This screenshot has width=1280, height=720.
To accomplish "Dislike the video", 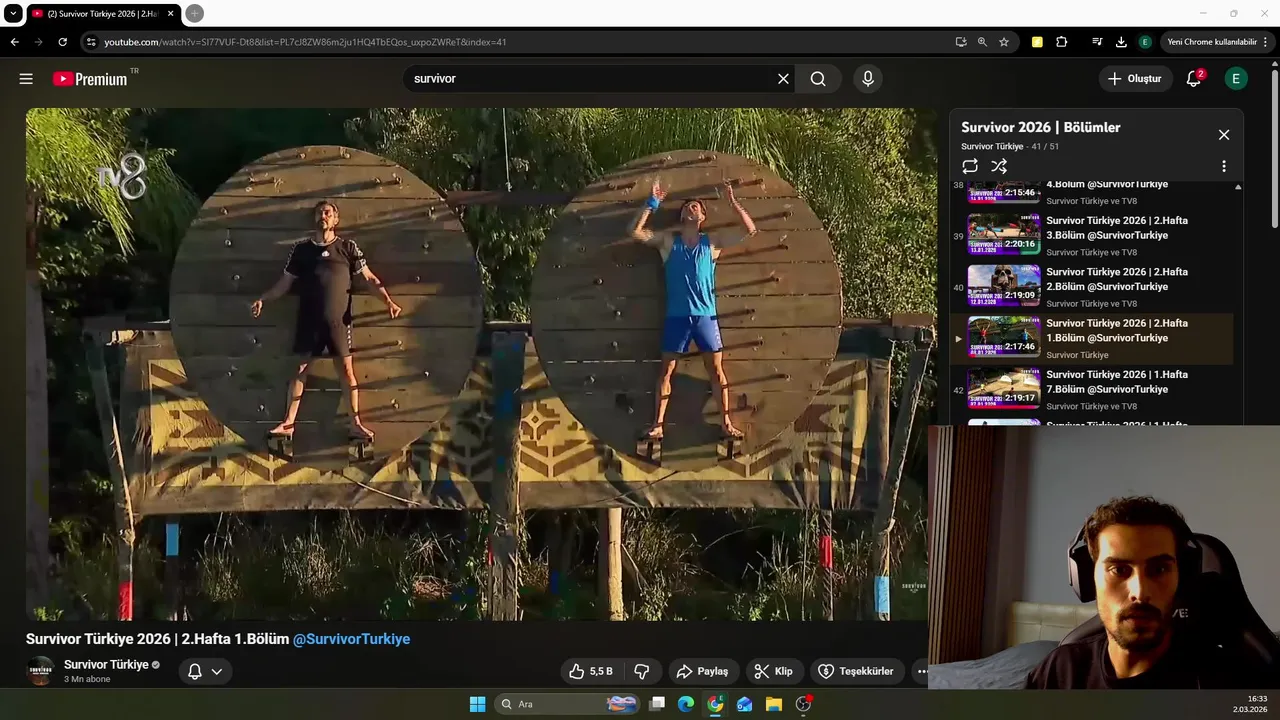I will pyautogui.click(x=643, y=671).
